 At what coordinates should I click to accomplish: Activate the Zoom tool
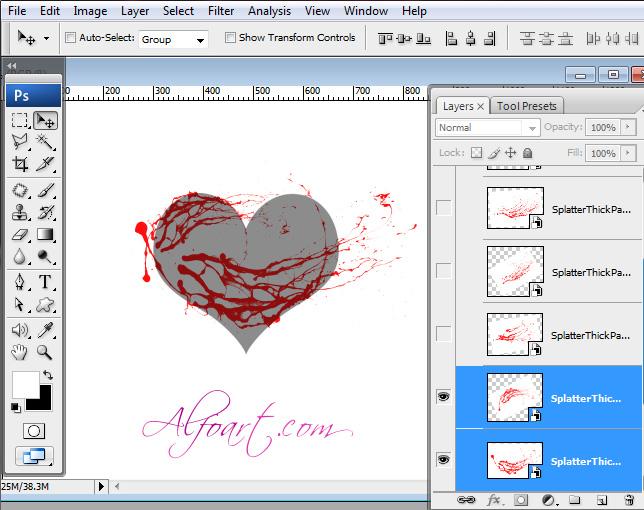coord(45,352)
